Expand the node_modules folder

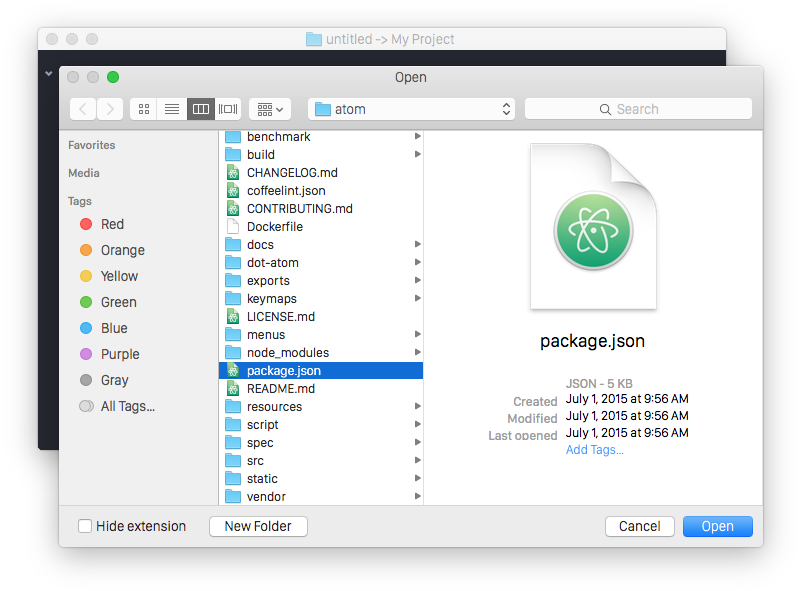(x=417, y=352)
